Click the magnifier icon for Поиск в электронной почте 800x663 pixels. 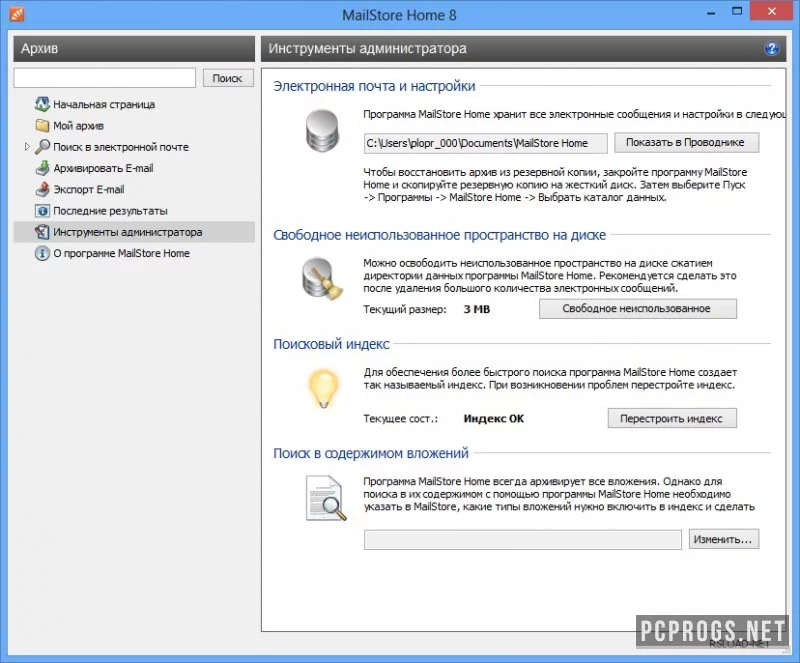(42, 147)
